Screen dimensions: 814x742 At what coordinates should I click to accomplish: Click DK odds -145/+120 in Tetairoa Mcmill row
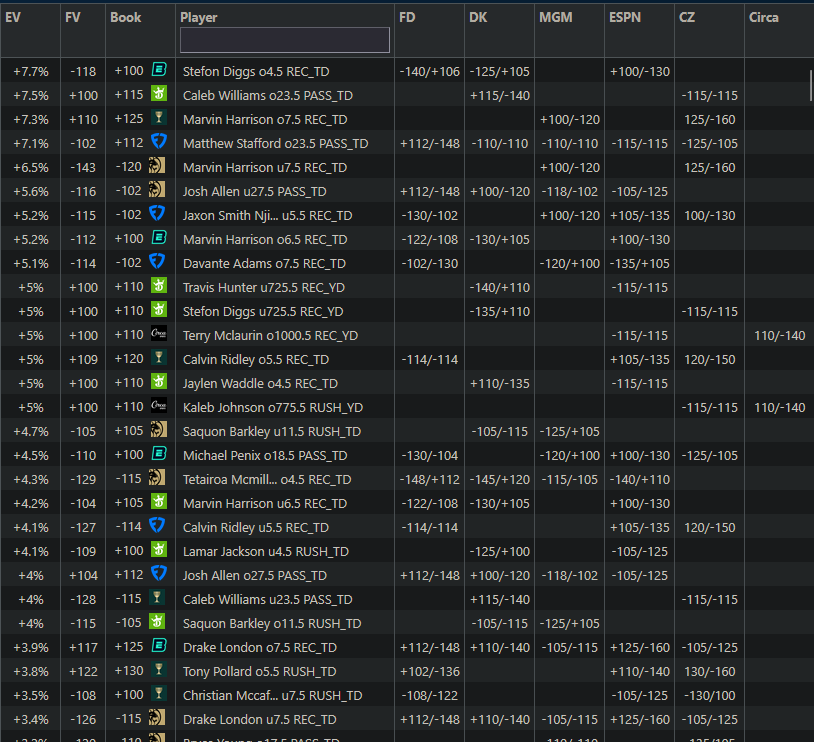tap(499, 479)
